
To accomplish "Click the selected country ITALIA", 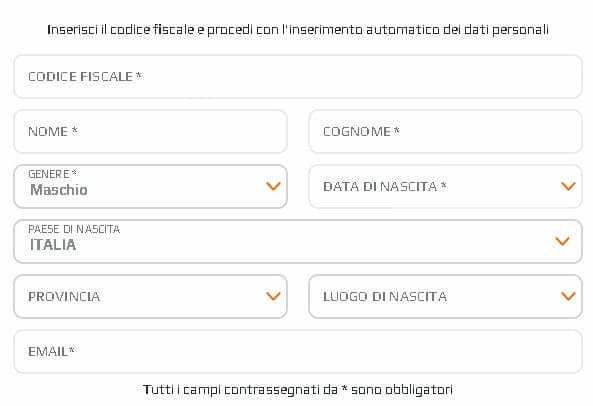I will (53, 245).
